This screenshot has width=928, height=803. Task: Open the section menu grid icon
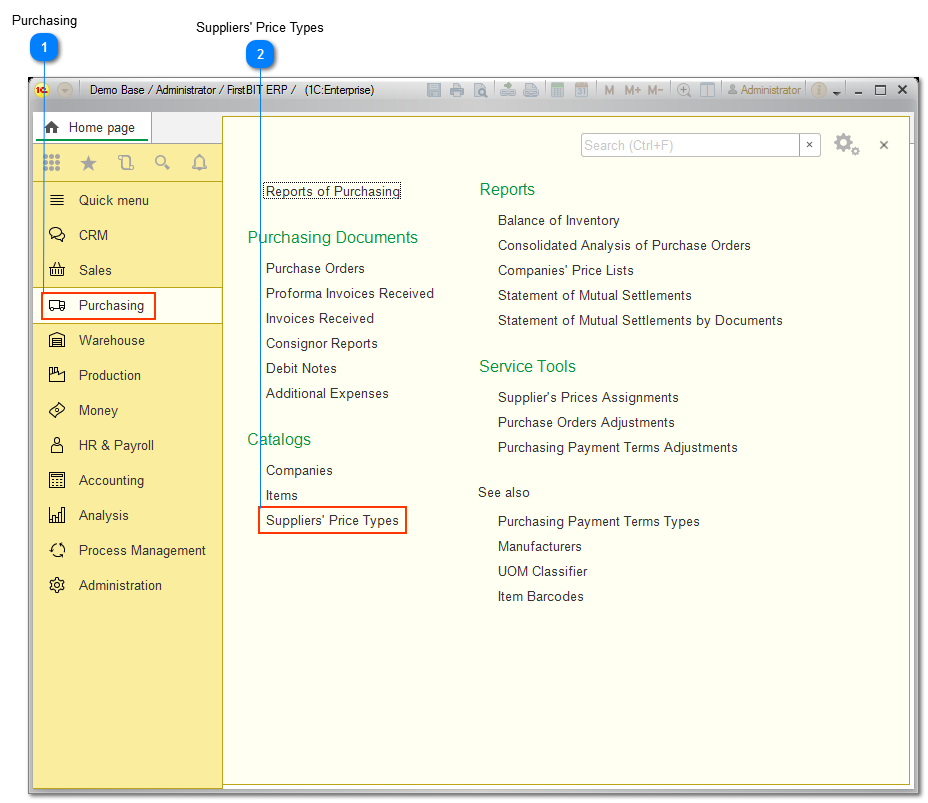[51, 162]
